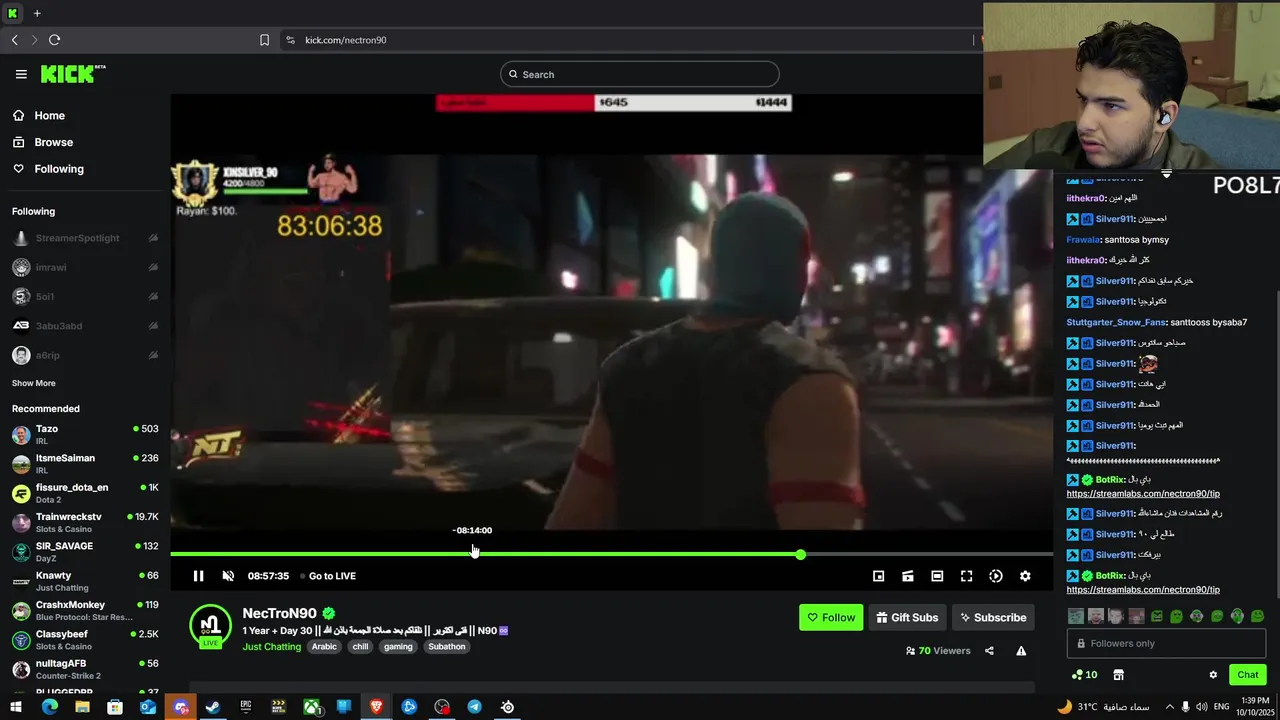Follow the NecTroN90 channel
This screenshot has width=1280, height=720.
(831, 617)
